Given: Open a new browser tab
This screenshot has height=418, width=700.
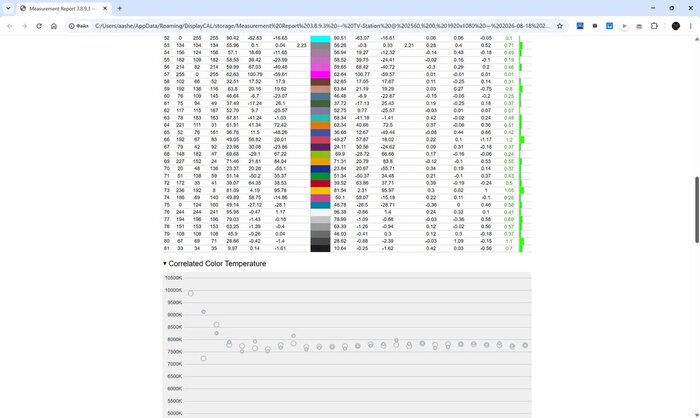Looking at the screenshot, I should (x=120, y=8).
